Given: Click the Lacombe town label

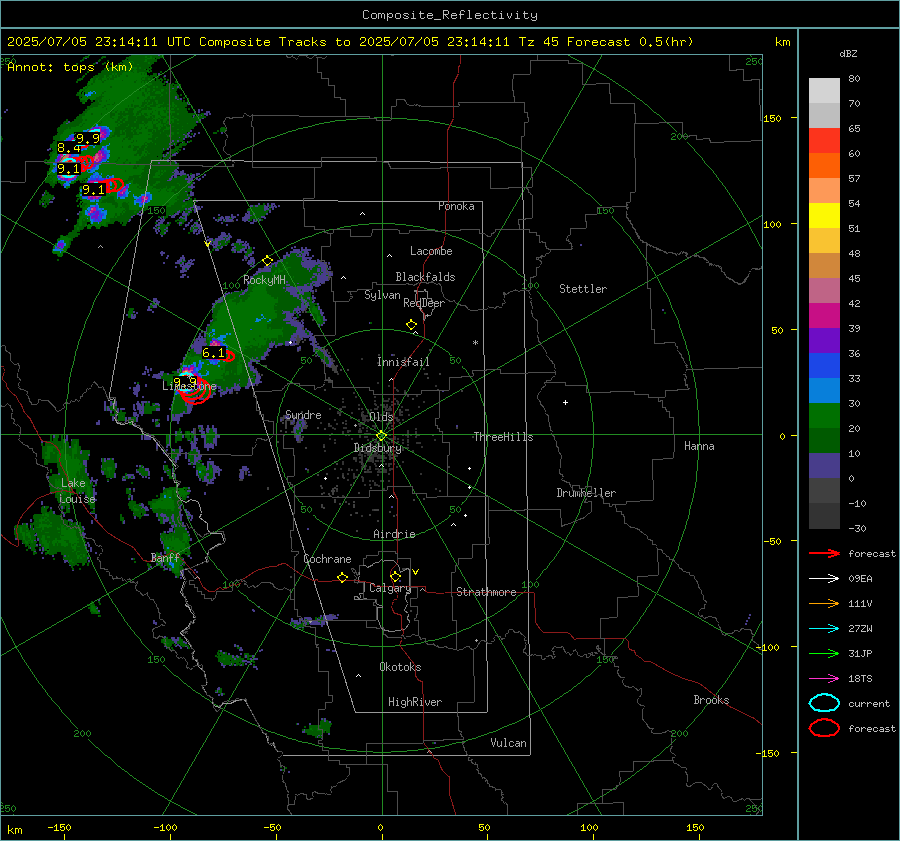Looking at the screenshot, I should pyautogui.click(x=431, y=251).
